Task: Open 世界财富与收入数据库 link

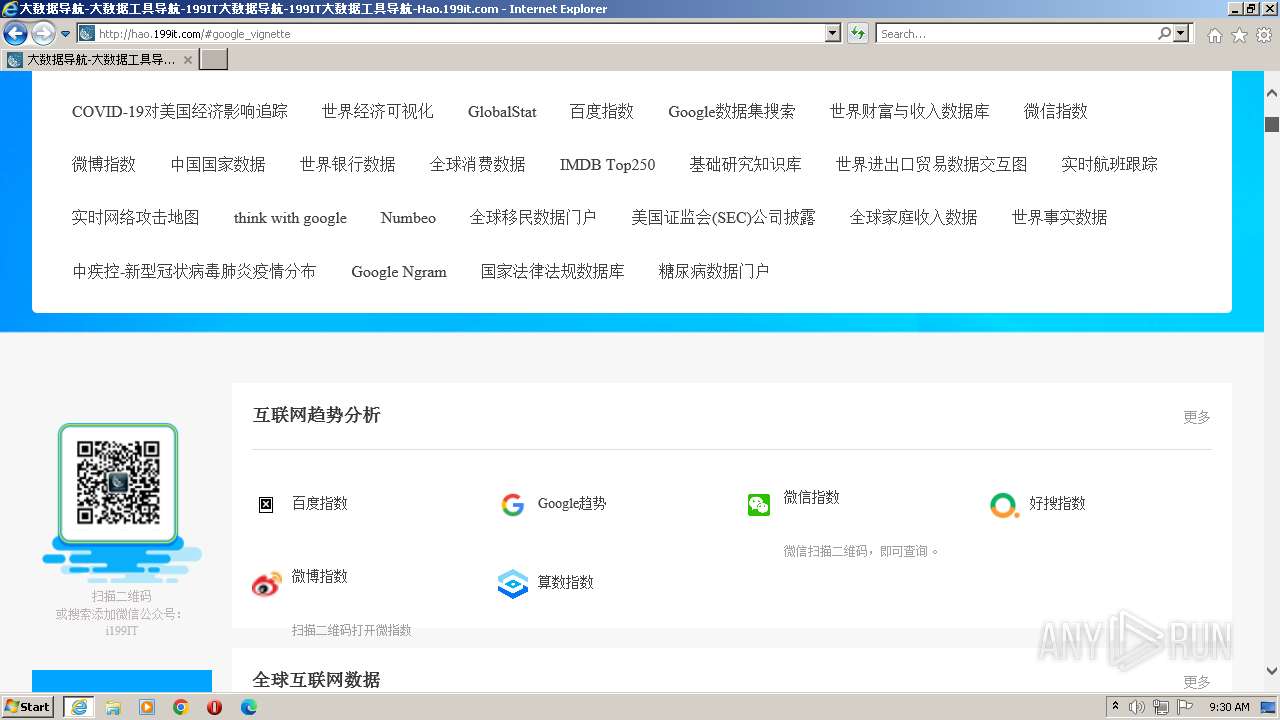Action: tap(910, 112)
